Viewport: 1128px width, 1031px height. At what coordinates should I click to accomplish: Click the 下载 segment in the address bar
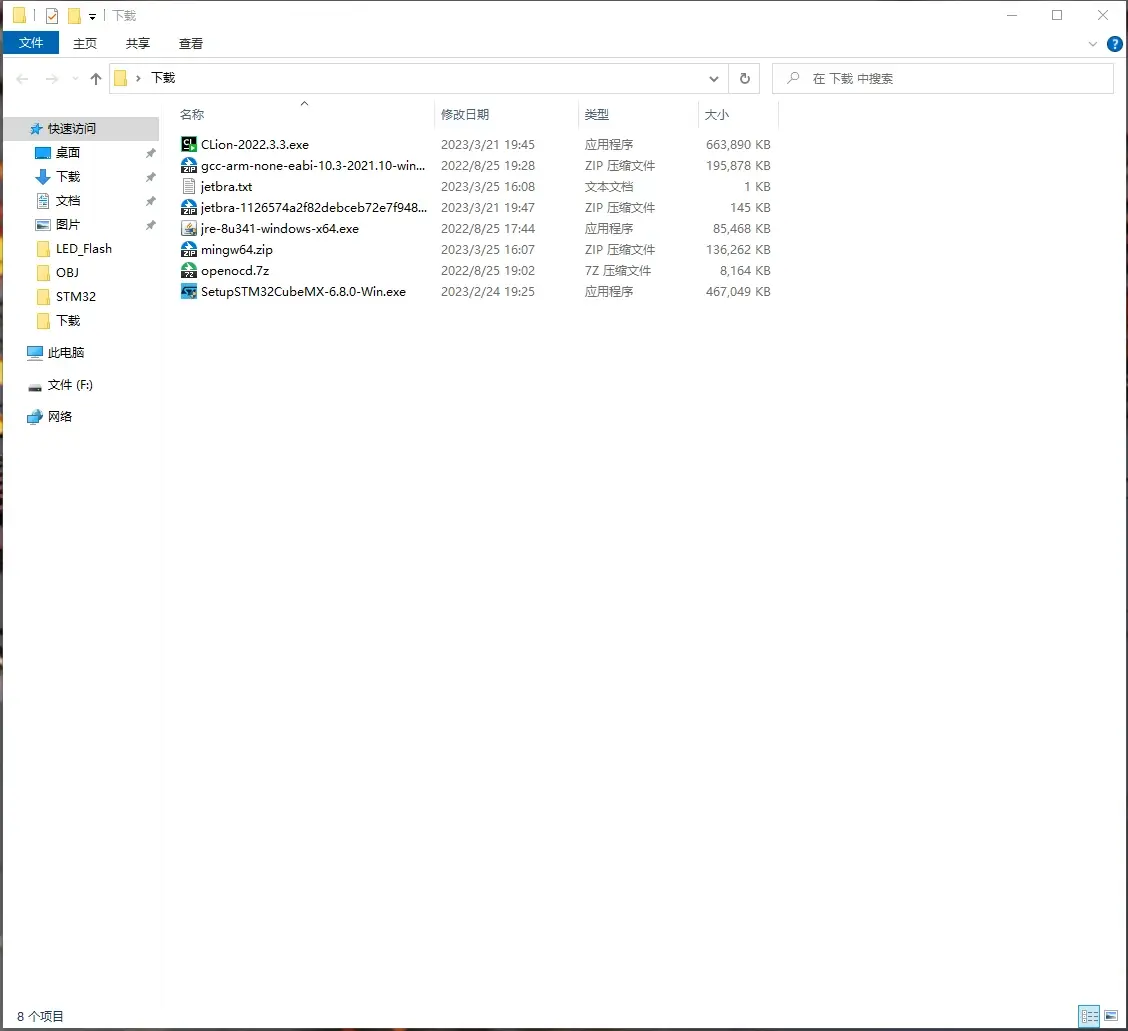click(163, 78)
